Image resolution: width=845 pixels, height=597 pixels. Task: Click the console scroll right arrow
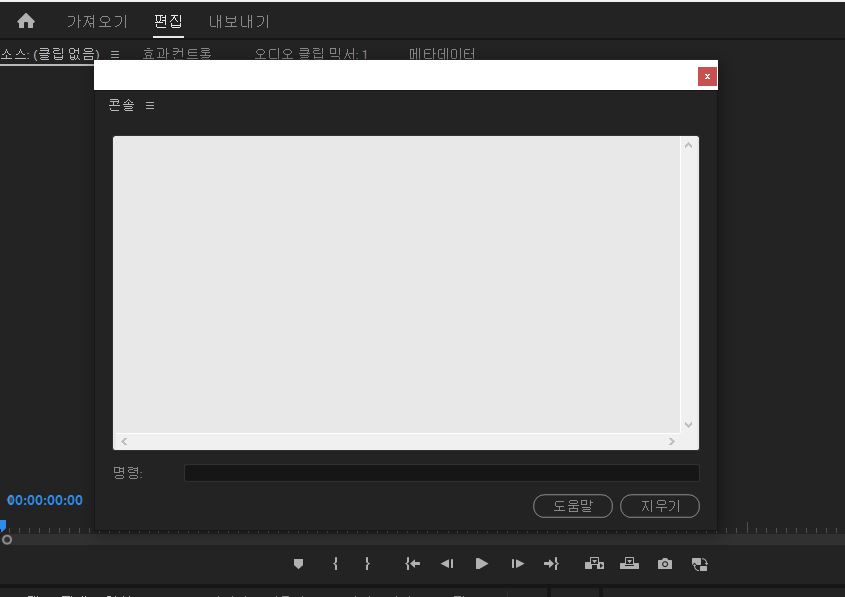[671, 441]
